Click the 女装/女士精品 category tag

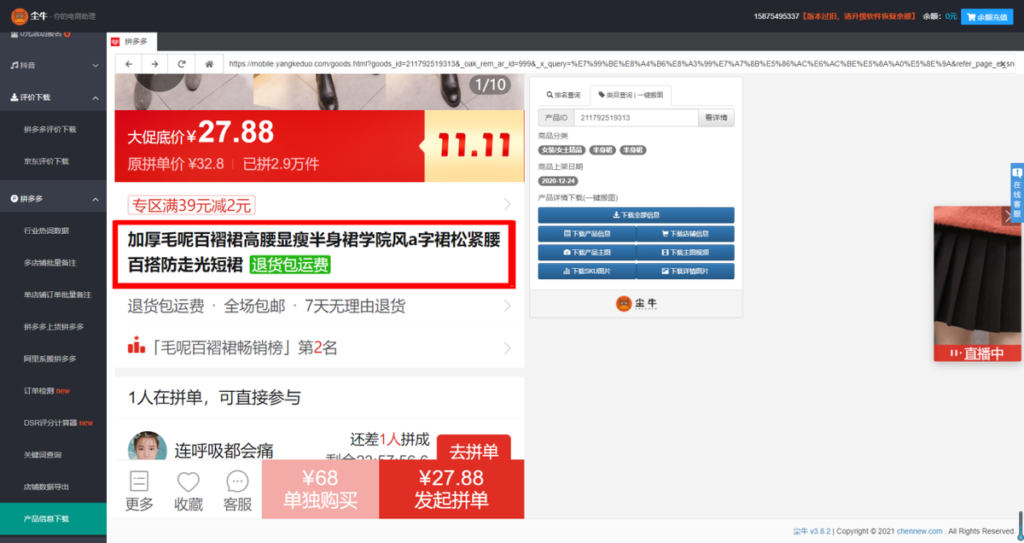coord(562,150)
